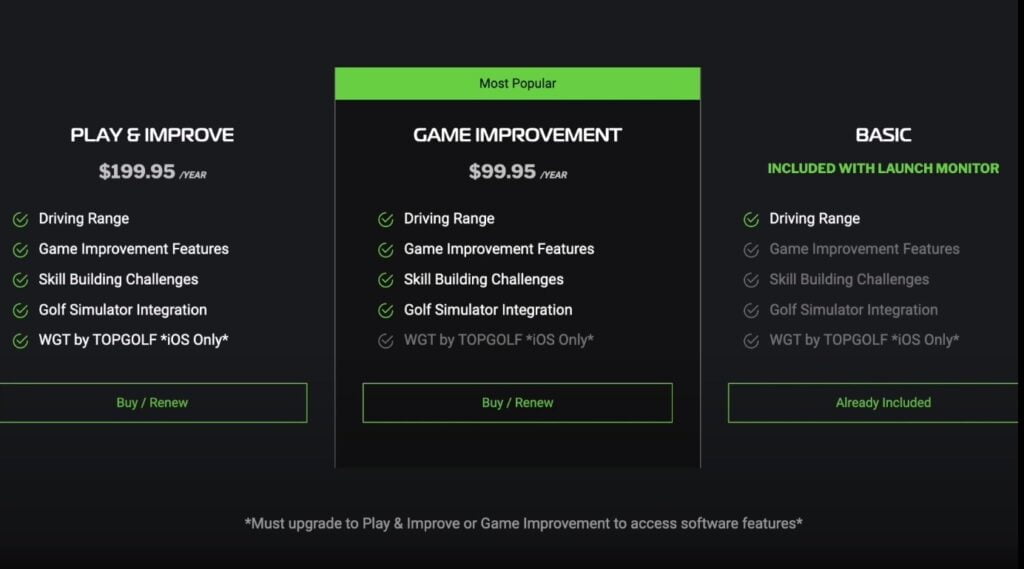Click the Most Popular green banner
This screenshot has width=1024, height=569.
[517, 84]
